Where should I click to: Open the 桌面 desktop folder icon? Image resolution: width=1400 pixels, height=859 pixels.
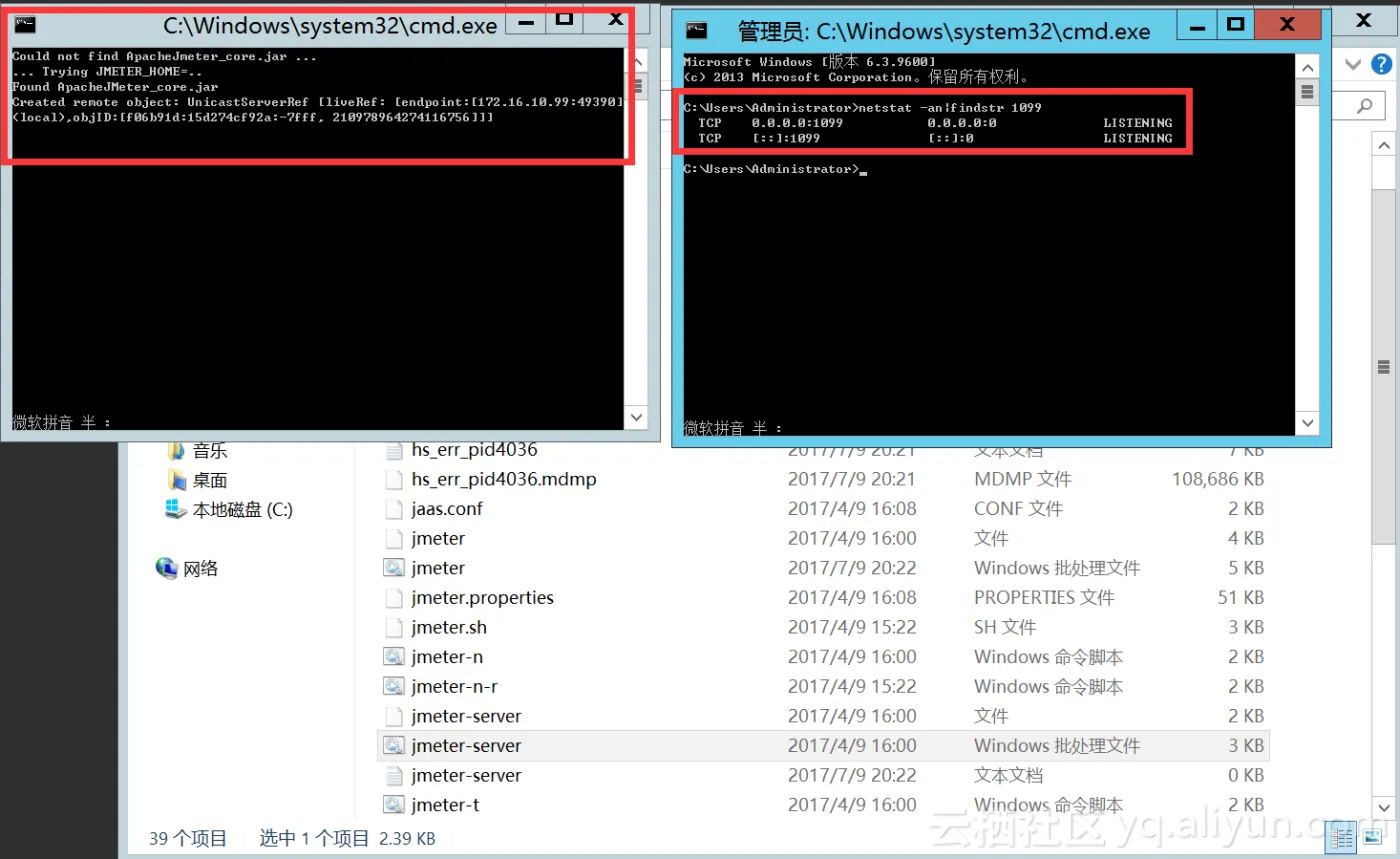pyautogui.click(x=177, y=480)
